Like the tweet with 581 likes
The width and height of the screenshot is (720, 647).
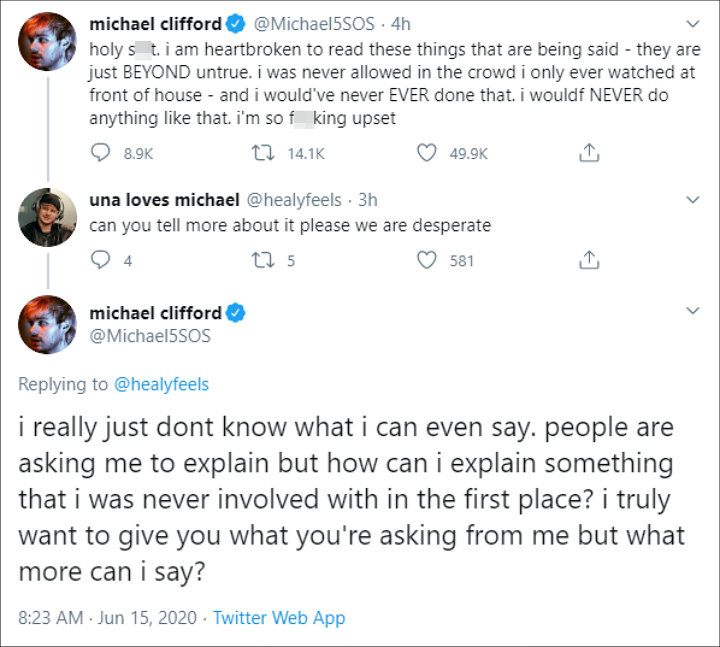[x=428, y=260]
